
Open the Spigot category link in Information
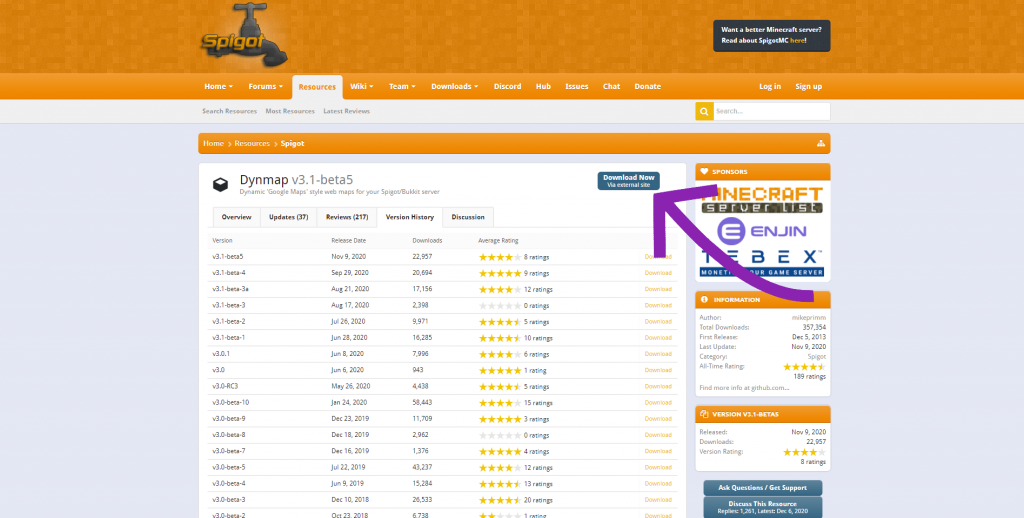(x=816, y=357)
